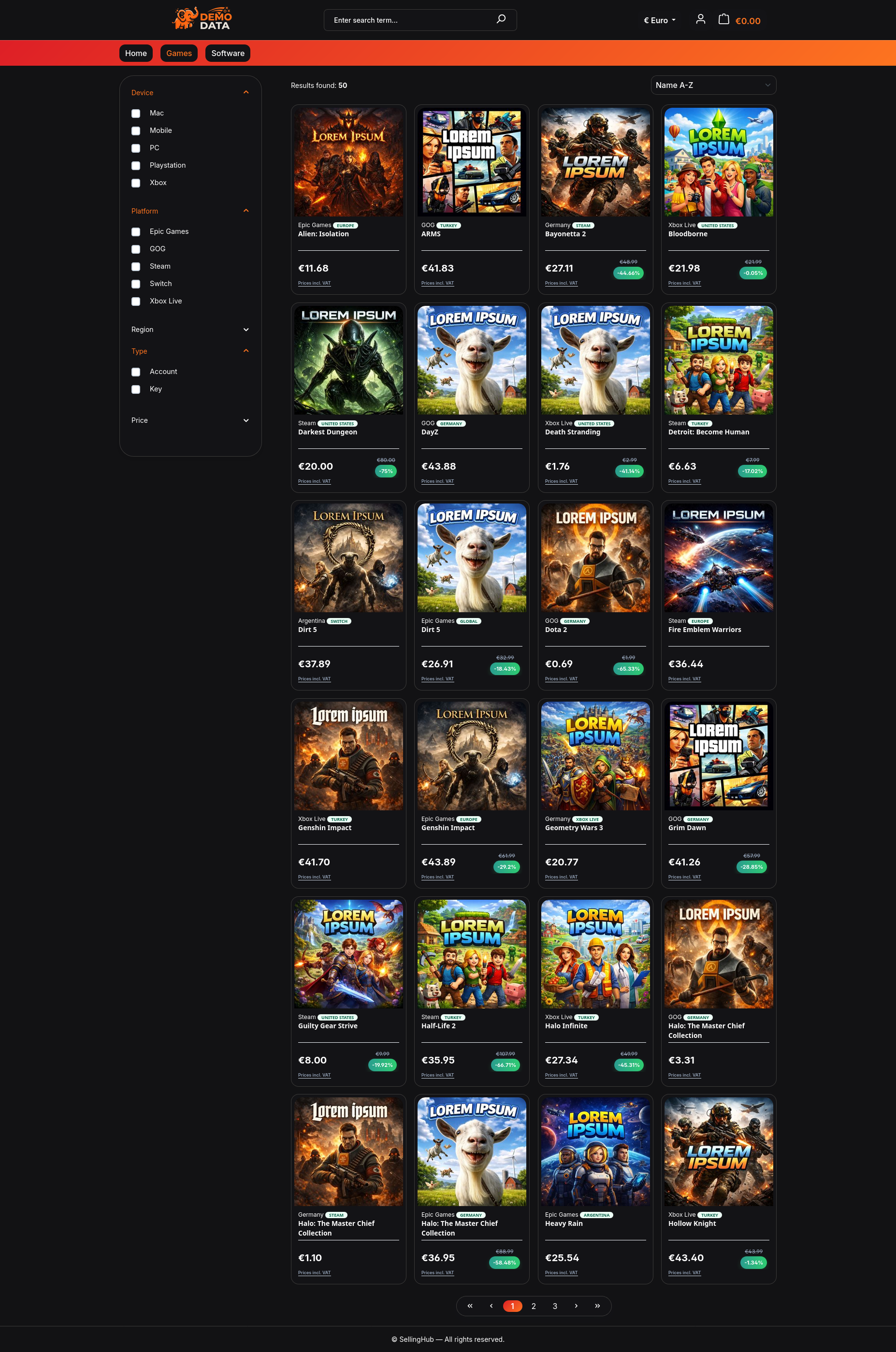Click the search magnifier icon
Viewport: 896px width, 1352px height.
coord(501,19)
